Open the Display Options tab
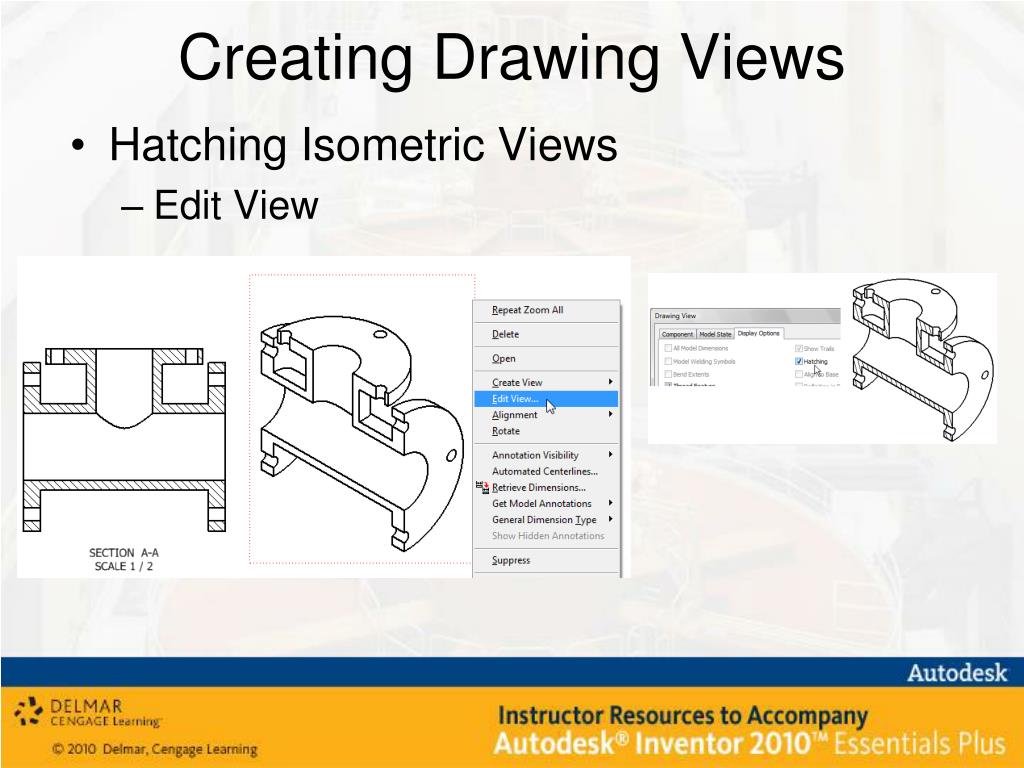1024x768 pixels. (x=759, y=333)
